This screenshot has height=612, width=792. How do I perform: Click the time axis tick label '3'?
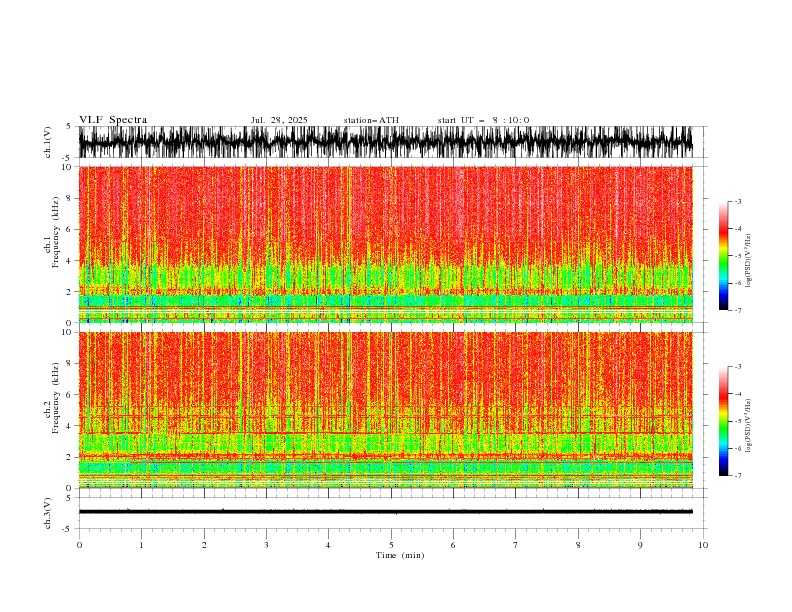(266, 545)
